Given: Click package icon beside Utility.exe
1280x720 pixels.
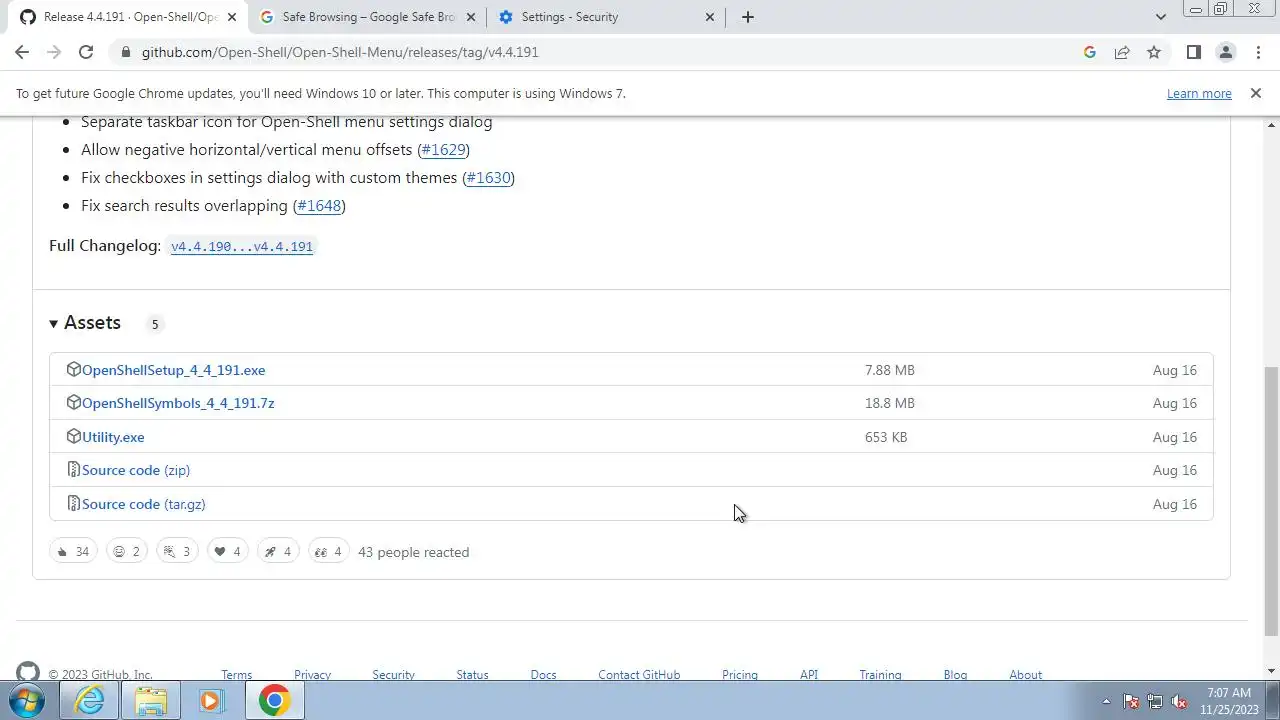Looking at the screenshot, I should coord(73,436).
